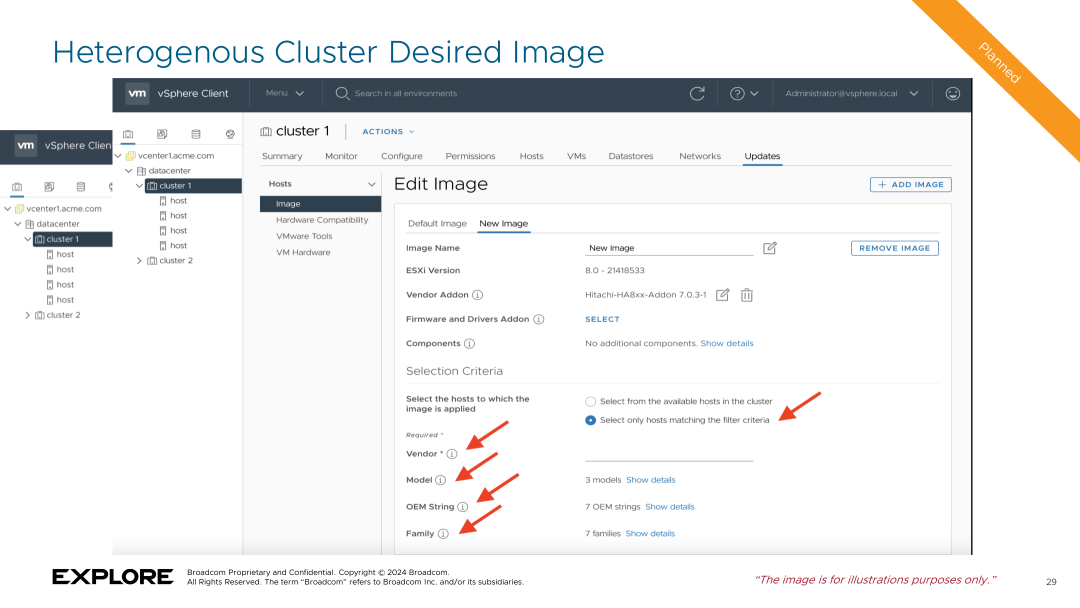Collapse the Hosts section in the Updates sidebar
The width and height of the screenshot is (1080, 608).
[x=371, y=185]
